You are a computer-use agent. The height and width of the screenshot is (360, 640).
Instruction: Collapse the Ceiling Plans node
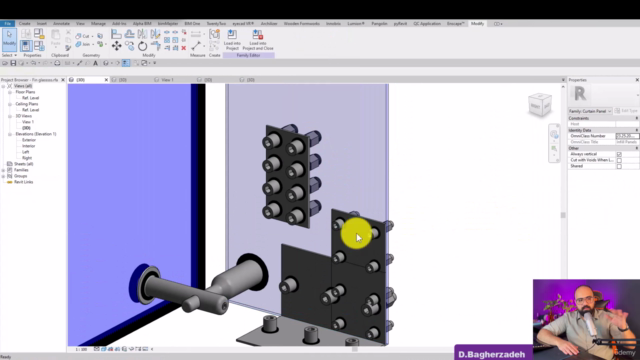click(10, 104)
